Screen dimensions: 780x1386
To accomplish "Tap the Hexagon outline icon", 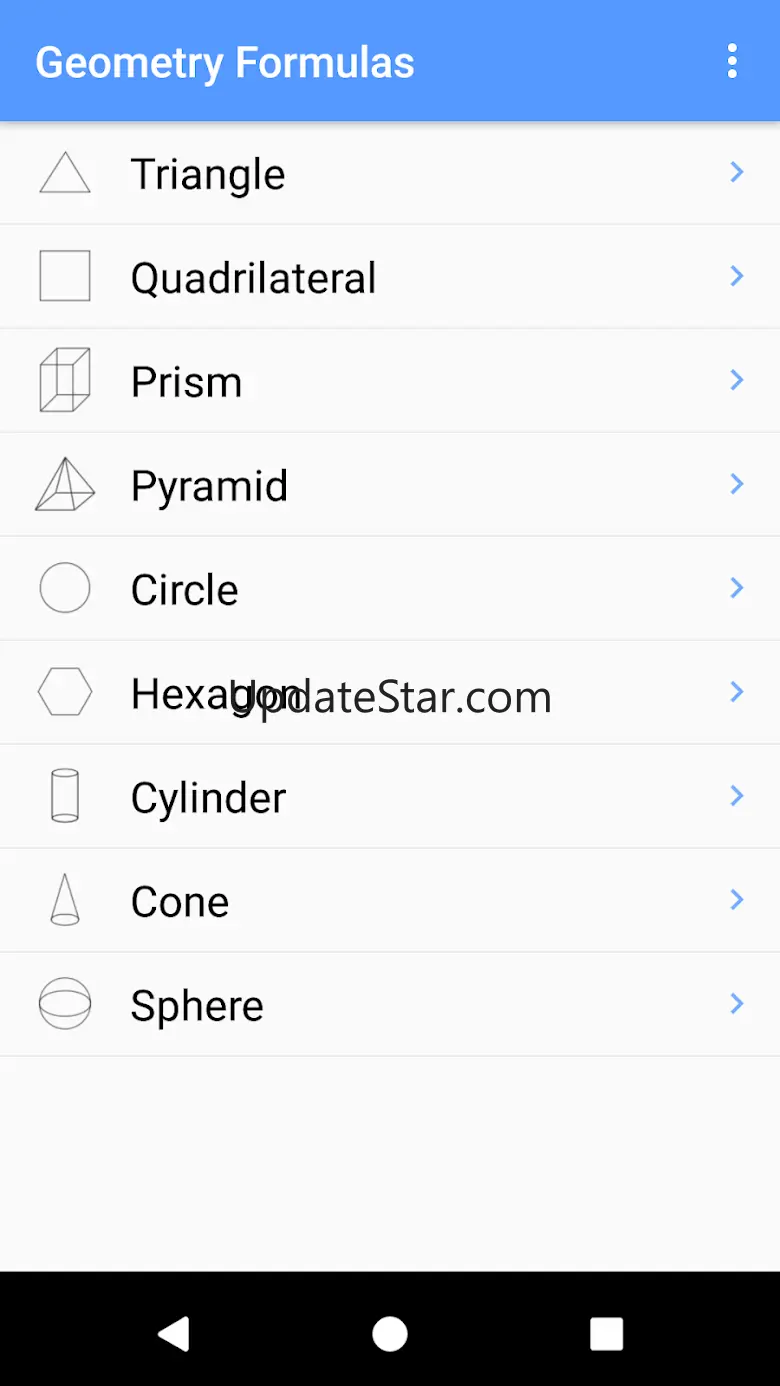I will coord(65,692).
